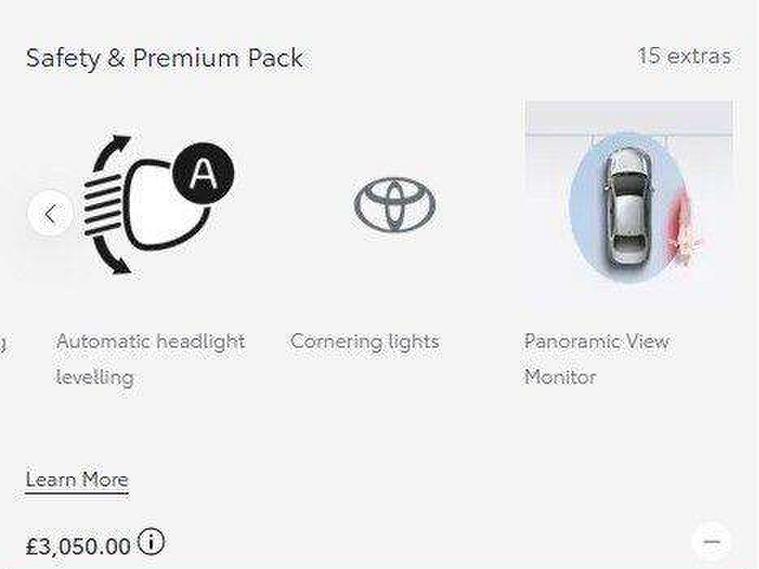Click the Toyota logo placeholder image
759x569 pixels.
pos(395,204)
